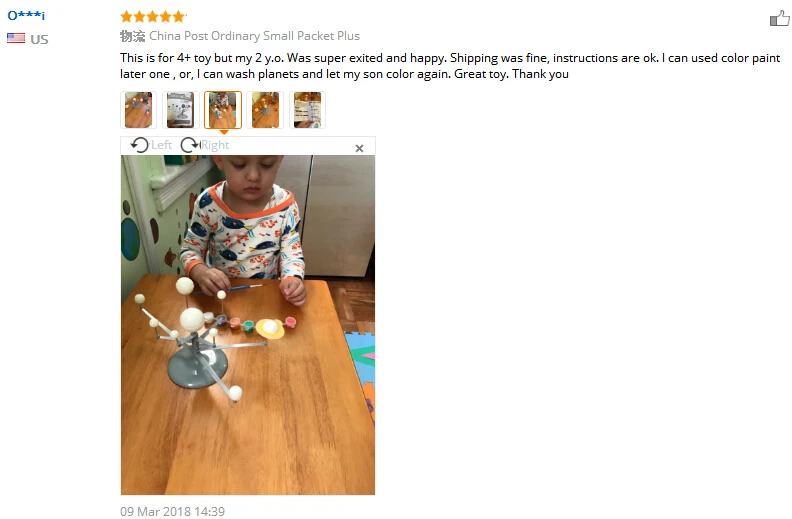Click the thumbs-up helpful icon
Image resolution: width=792 pixels, height=519 pixels.
(x=779, y=19)
